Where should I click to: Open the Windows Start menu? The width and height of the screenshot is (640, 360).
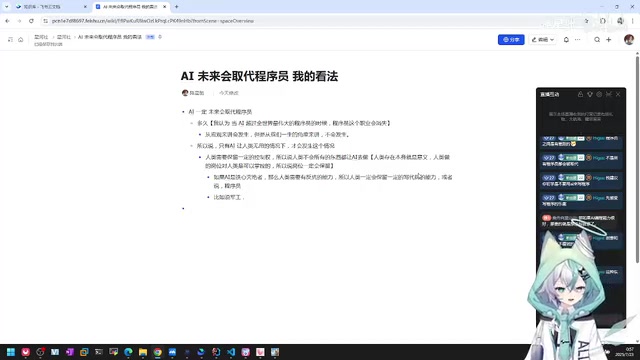point(11,352)
